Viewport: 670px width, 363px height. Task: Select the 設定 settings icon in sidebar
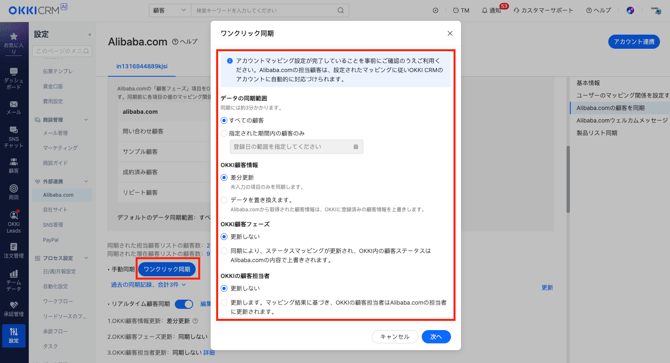pyautogui.click(x=14, y=335)
